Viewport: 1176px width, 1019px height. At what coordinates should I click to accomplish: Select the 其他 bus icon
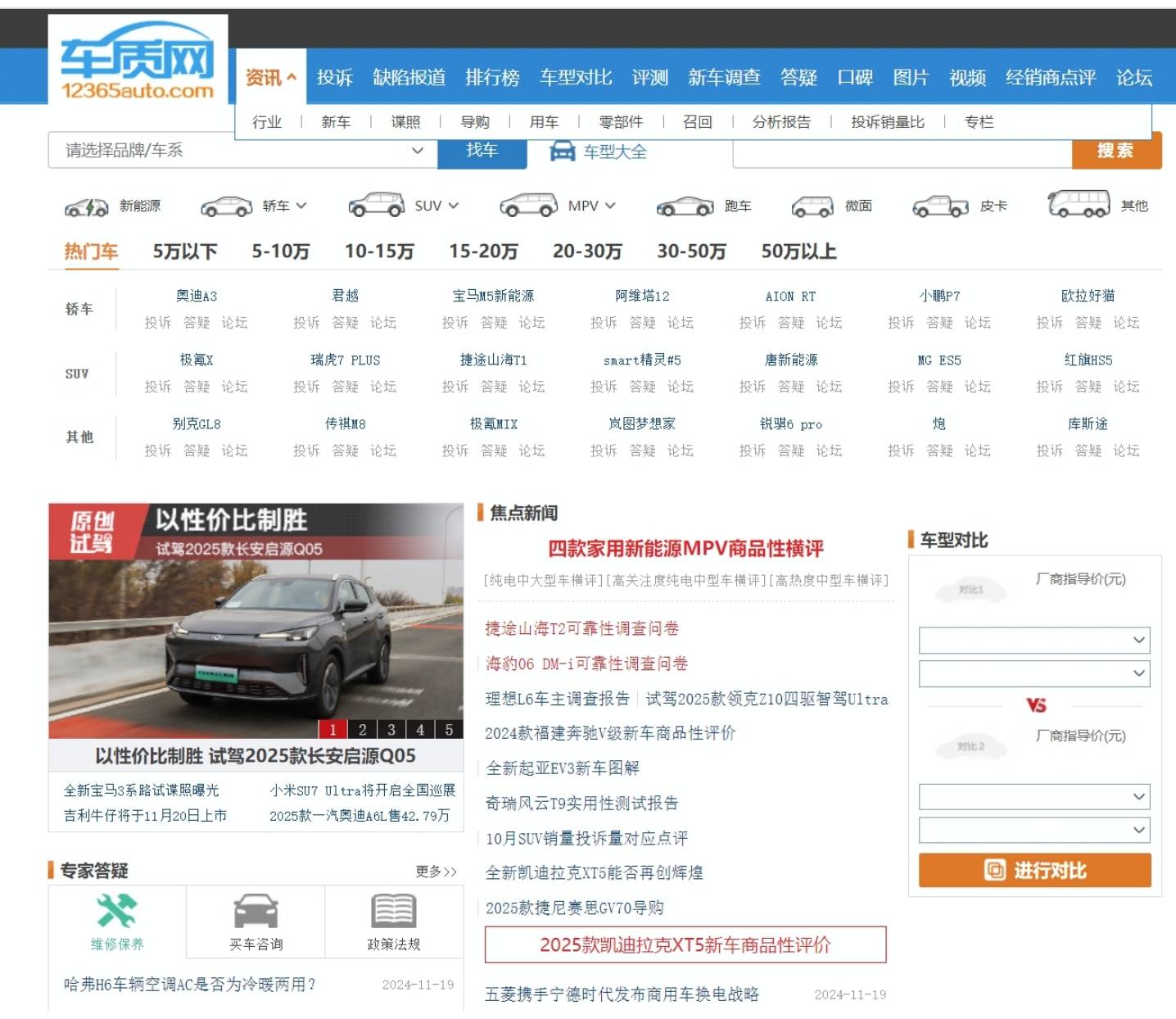[1079, 203]
